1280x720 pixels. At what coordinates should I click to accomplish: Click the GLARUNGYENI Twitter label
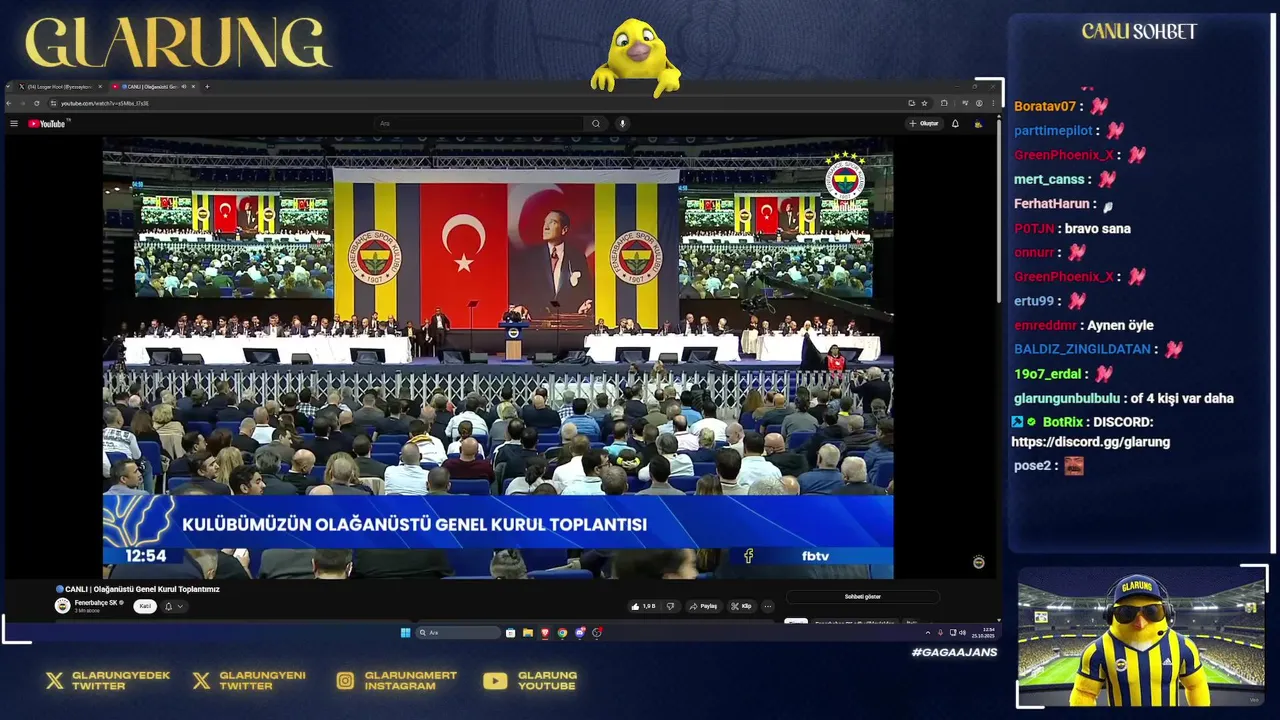[x=262, y=680]
